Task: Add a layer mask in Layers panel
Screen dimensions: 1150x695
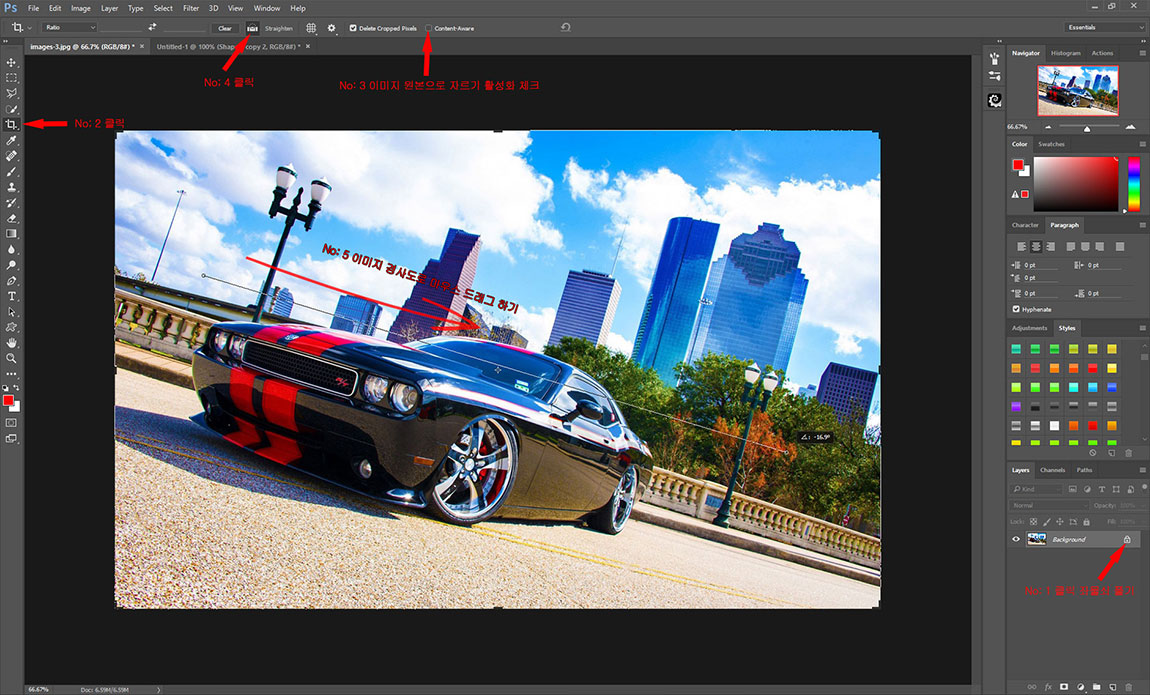Action: click(1064, 688)
